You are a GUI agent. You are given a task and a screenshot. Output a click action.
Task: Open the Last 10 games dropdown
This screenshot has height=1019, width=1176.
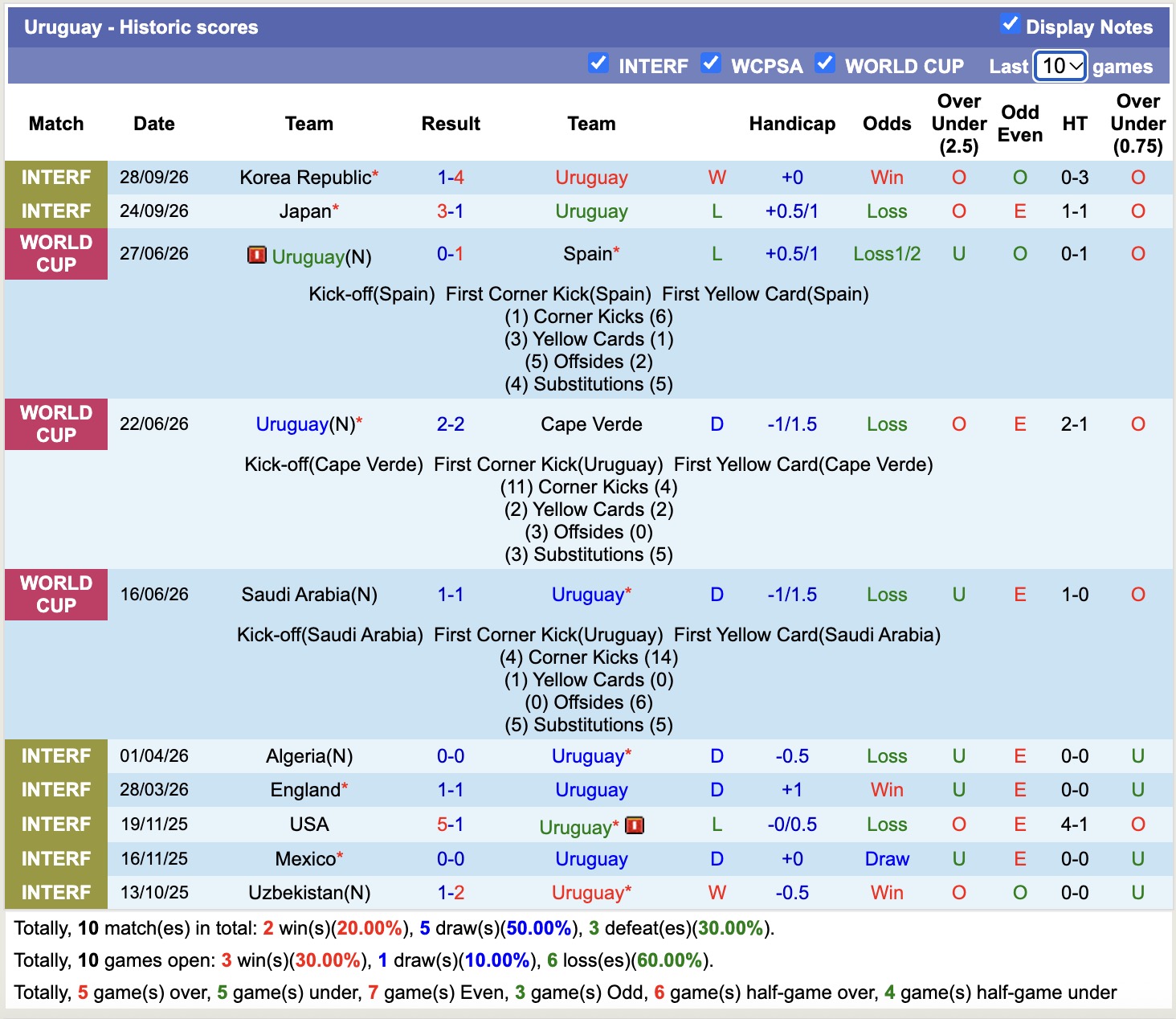click(1060, 66)
